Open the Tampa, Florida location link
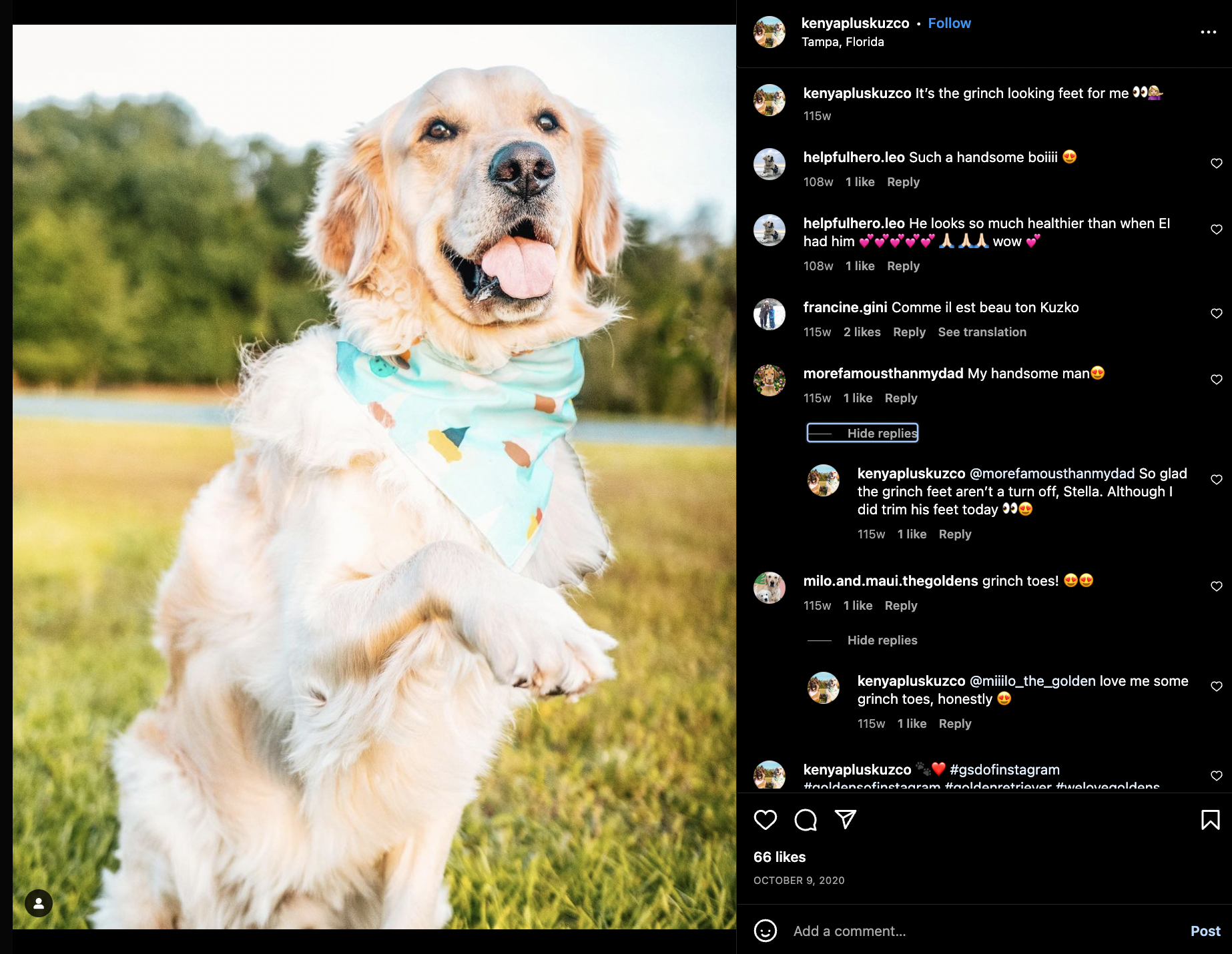Viewport: 1232px width, 954px height. click(x=842, y=42)
